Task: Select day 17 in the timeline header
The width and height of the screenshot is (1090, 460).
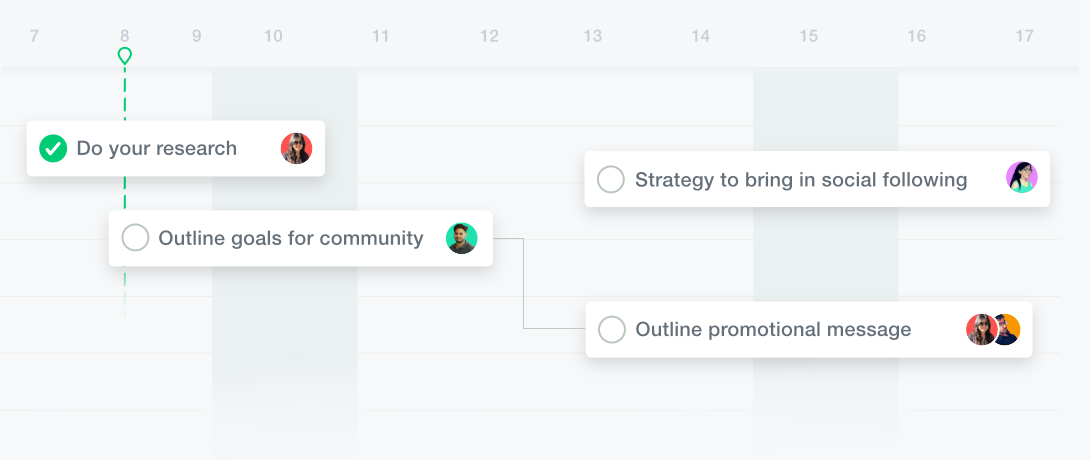Action: (x=1024, y=37)
